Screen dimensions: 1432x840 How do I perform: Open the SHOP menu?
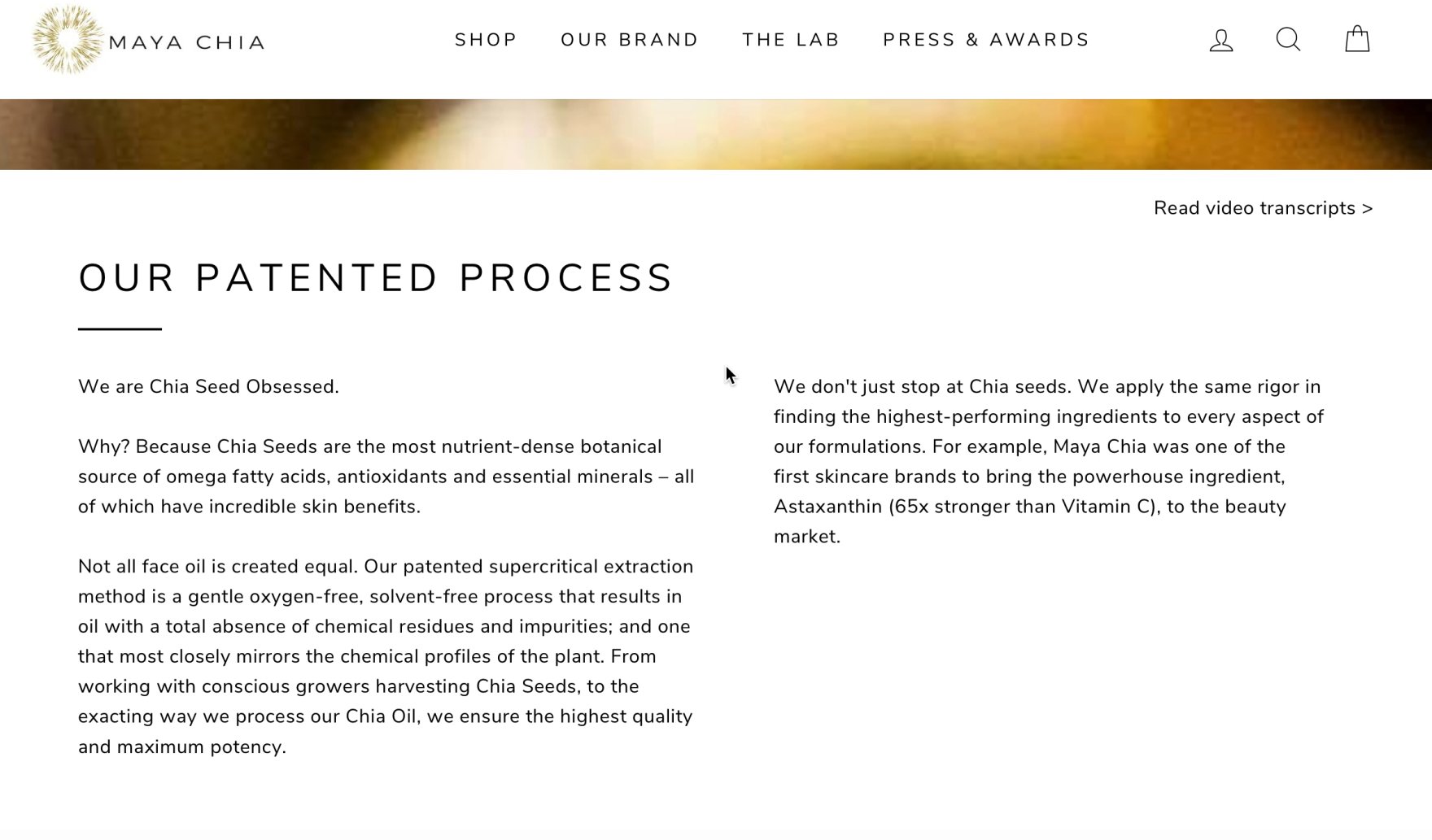click(486, 40)
